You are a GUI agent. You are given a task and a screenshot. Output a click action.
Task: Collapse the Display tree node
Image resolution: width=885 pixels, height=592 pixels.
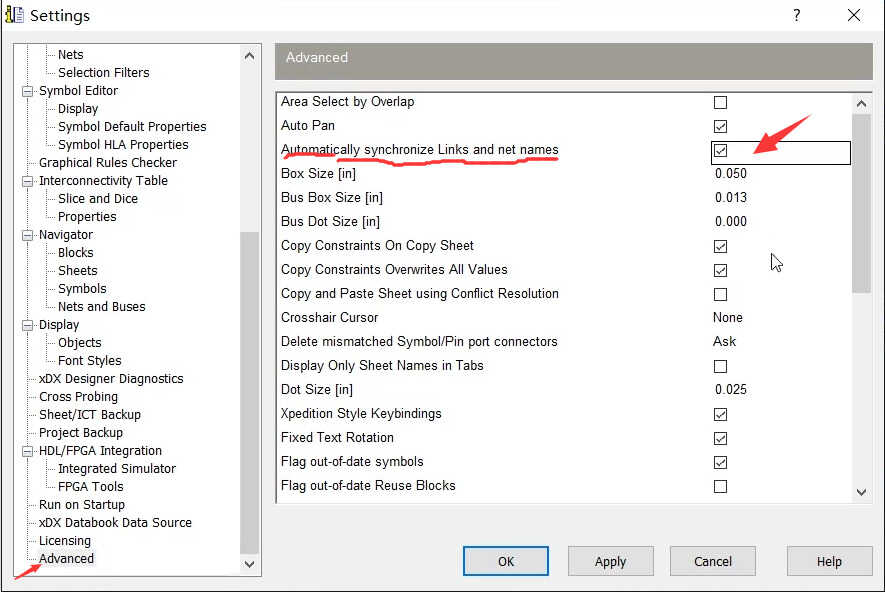27,325
